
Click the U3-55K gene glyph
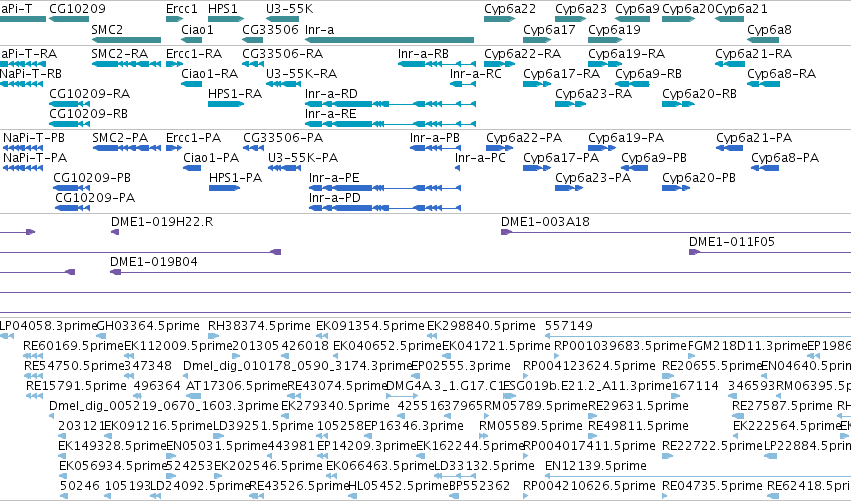tap(282, 19)
